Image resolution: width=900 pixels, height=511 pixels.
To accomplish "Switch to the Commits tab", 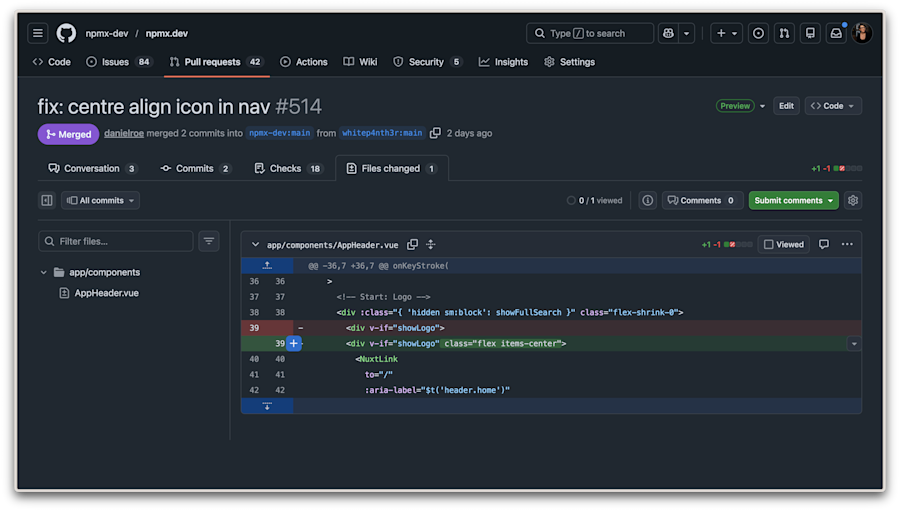I will (x=196, y=168).
